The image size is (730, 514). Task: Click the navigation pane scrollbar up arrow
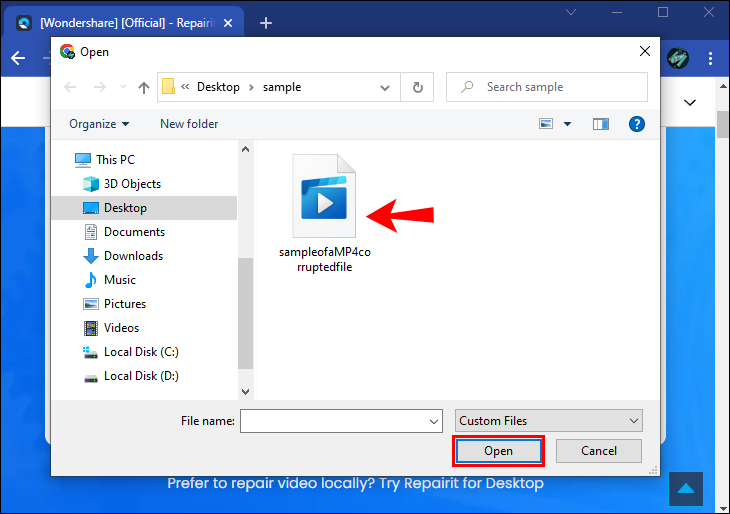246,149
